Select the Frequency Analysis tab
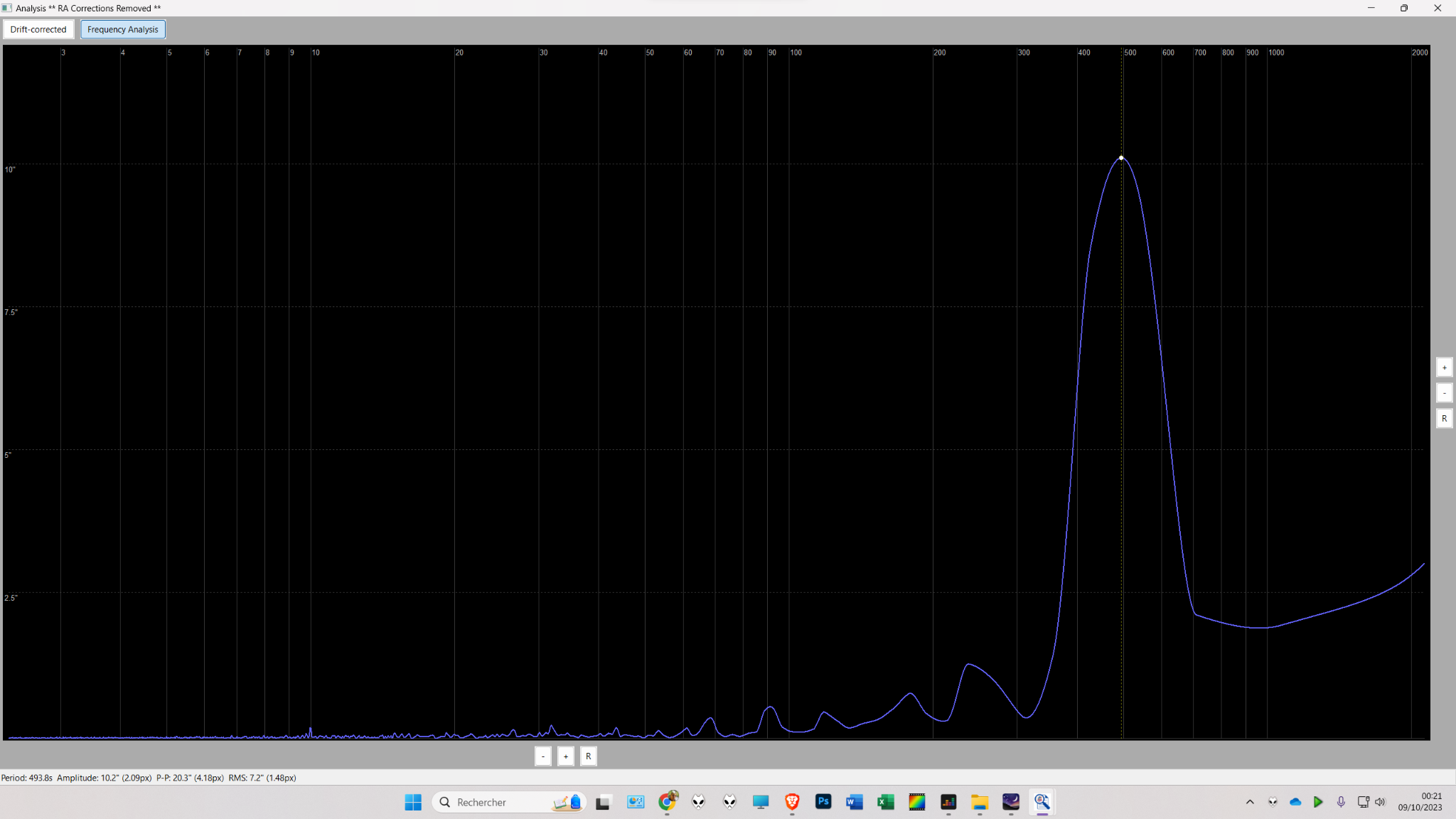Viewport: 1456px width, 819px height. click(123, 29)
